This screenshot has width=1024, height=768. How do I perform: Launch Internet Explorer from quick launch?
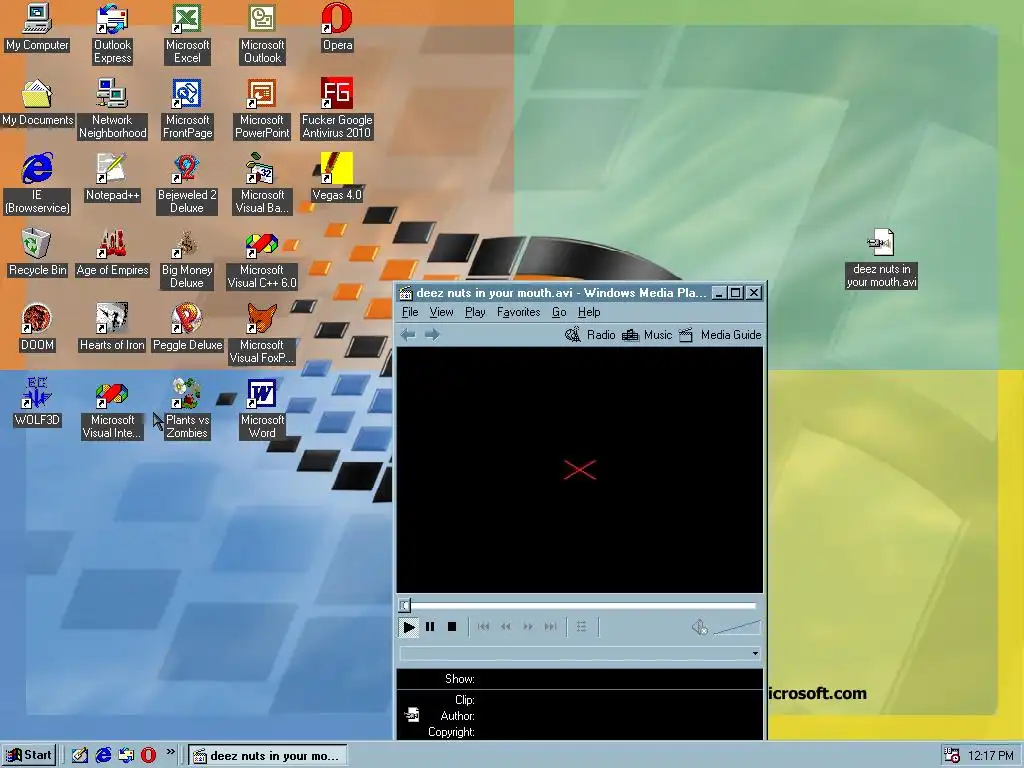[x=103, y=756]
